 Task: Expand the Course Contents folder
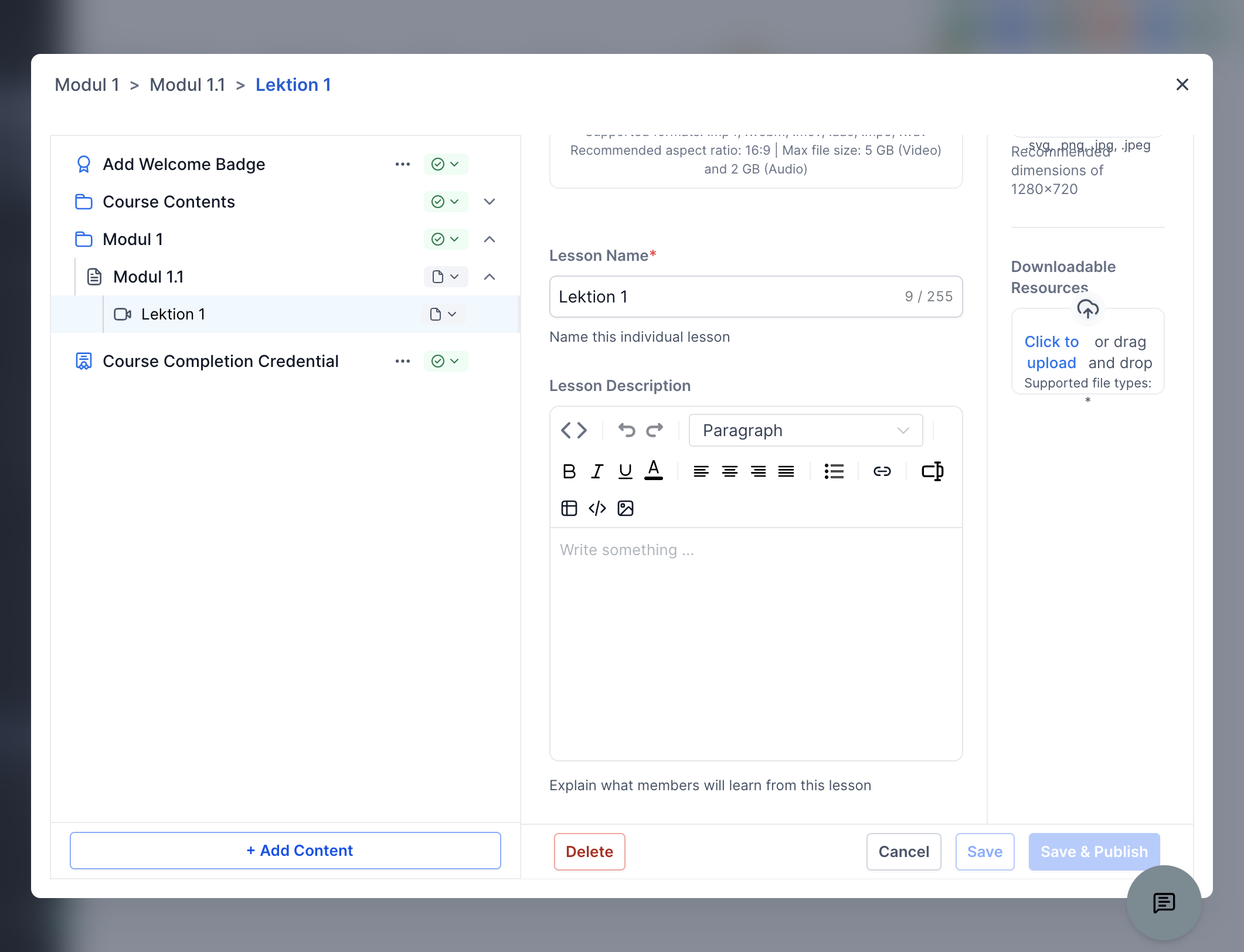pyautogui.click(x=490, y=202)
